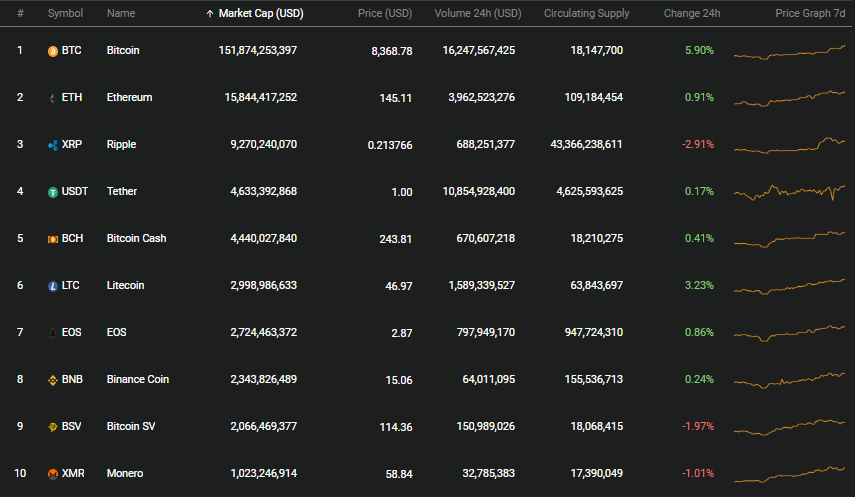The image size is (855, 497).
Task: Sort by Change 24h column header
Action: point(692,13)
